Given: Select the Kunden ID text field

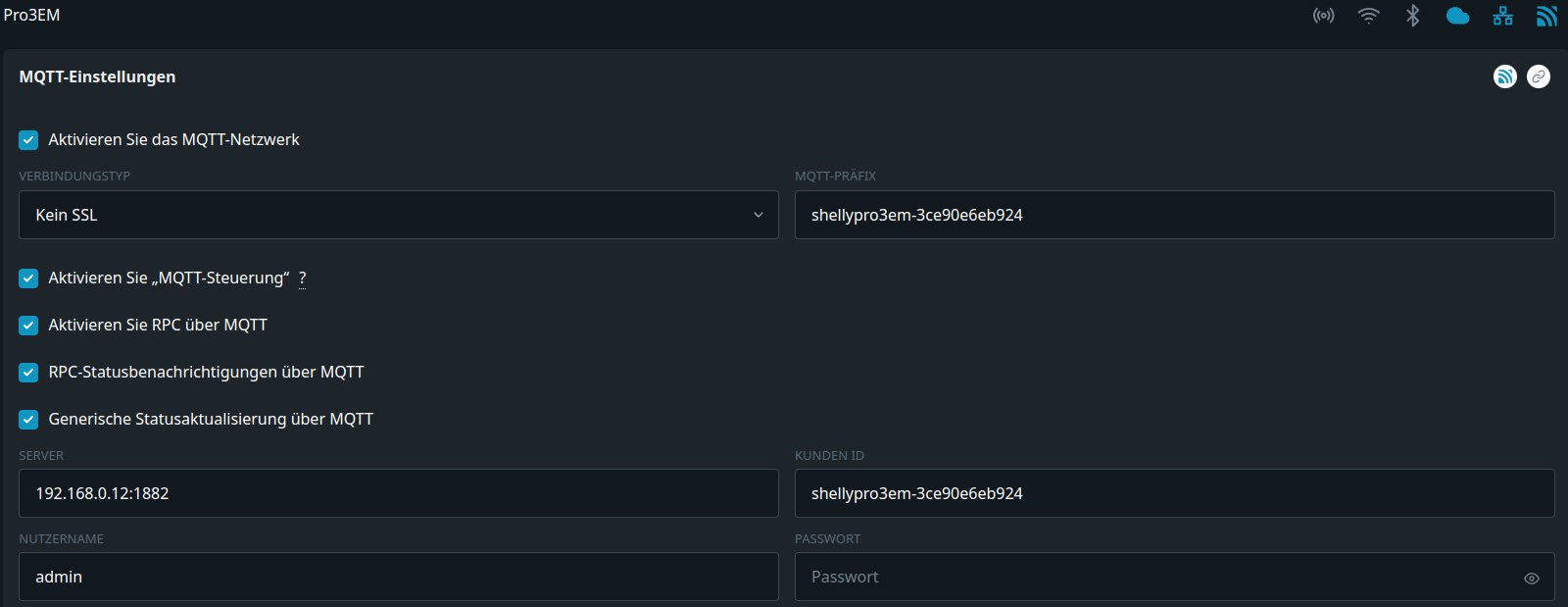Looking at the screenshot, I should [1174, 493].
